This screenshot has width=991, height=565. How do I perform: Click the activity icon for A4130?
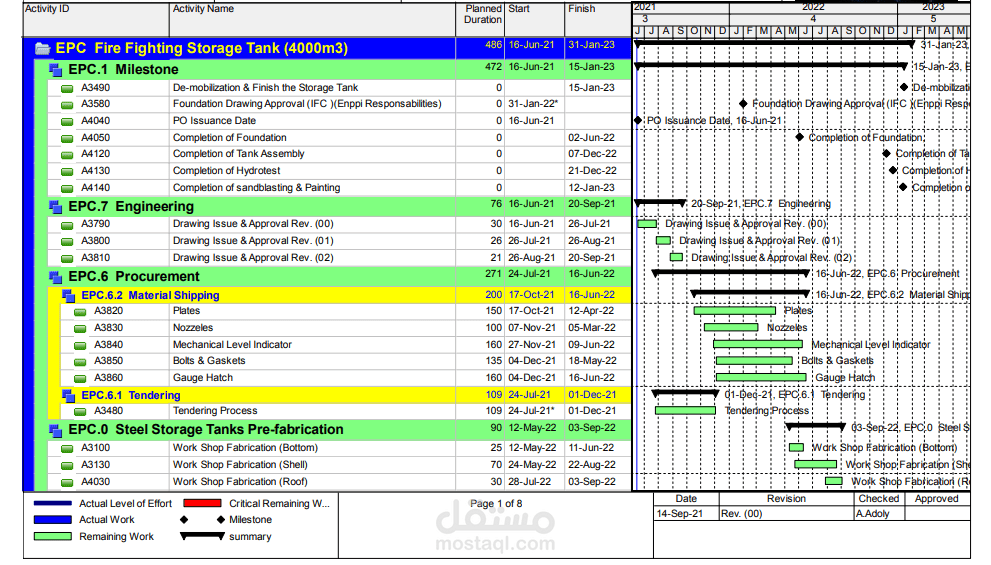pos(67,172)
